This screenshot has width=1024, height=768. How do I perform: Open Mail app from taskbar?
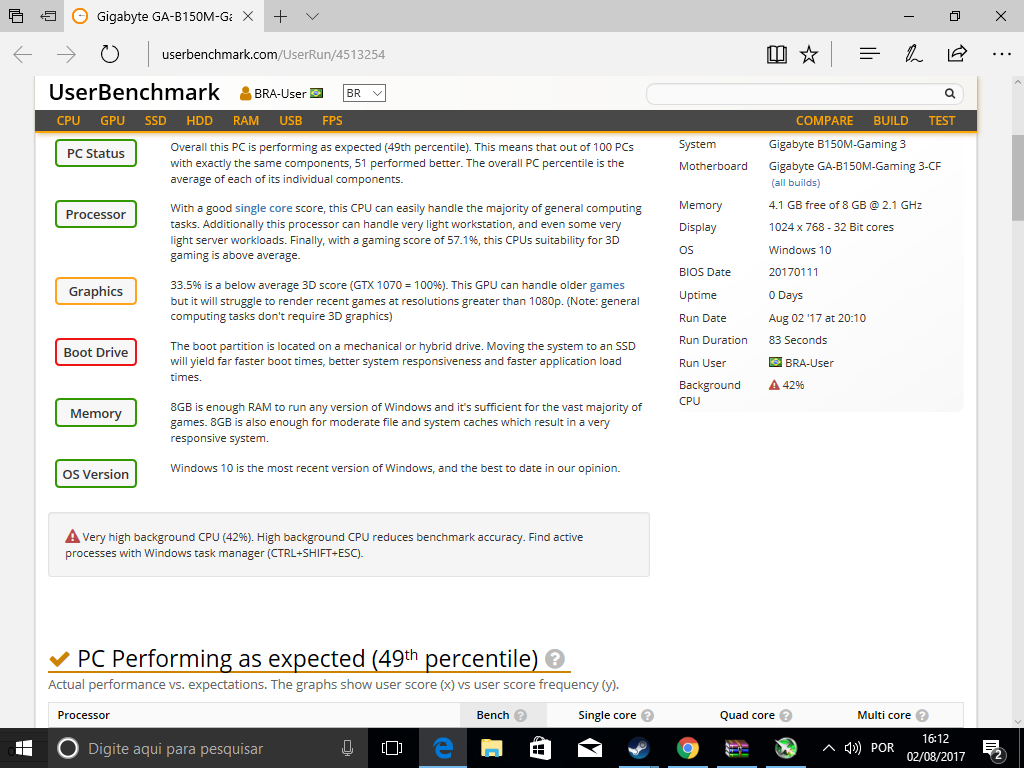(x=590, y=748)
